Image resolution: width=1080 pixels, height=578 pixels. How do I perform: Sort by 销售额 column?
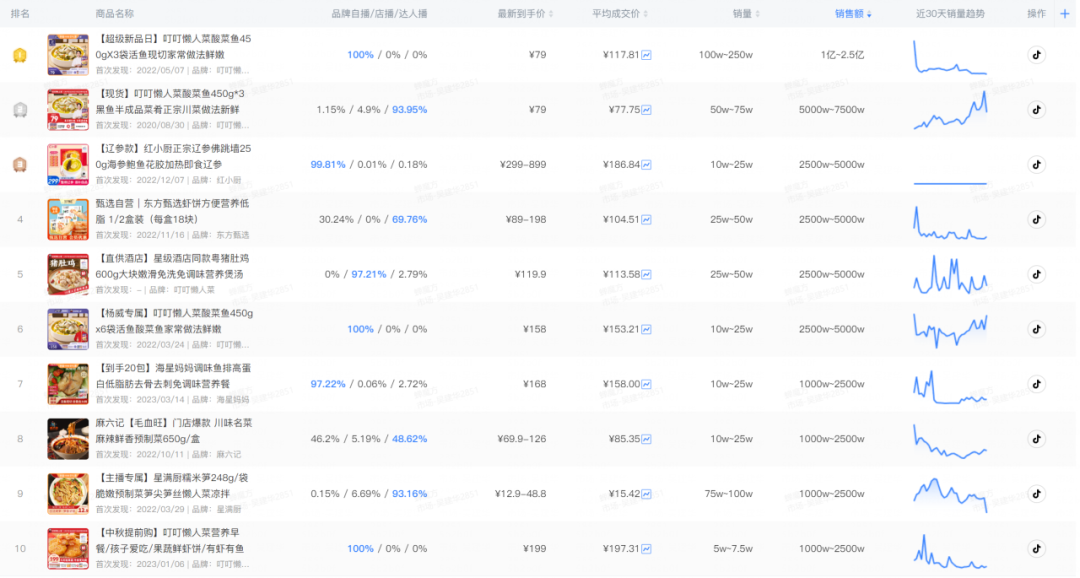[855, 14]
